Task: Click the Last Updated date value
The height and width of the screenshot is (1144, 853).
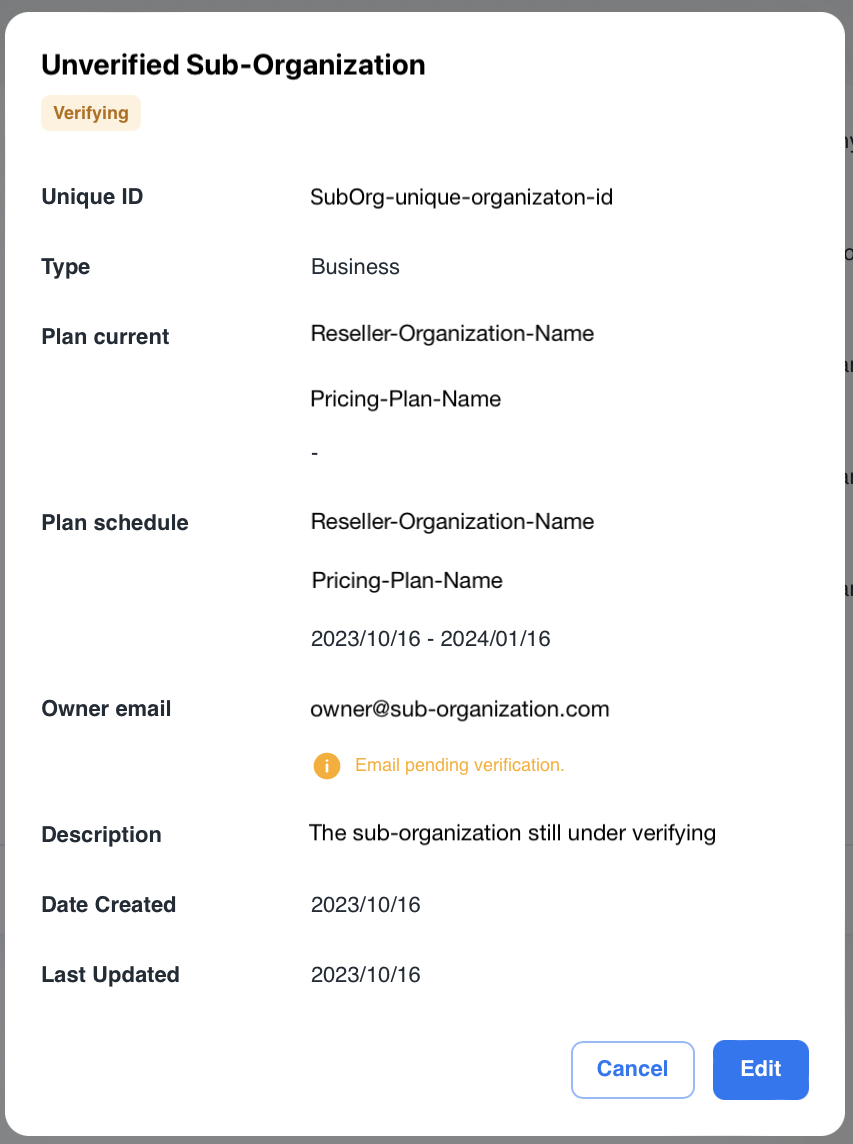Action: click(365, 975)
